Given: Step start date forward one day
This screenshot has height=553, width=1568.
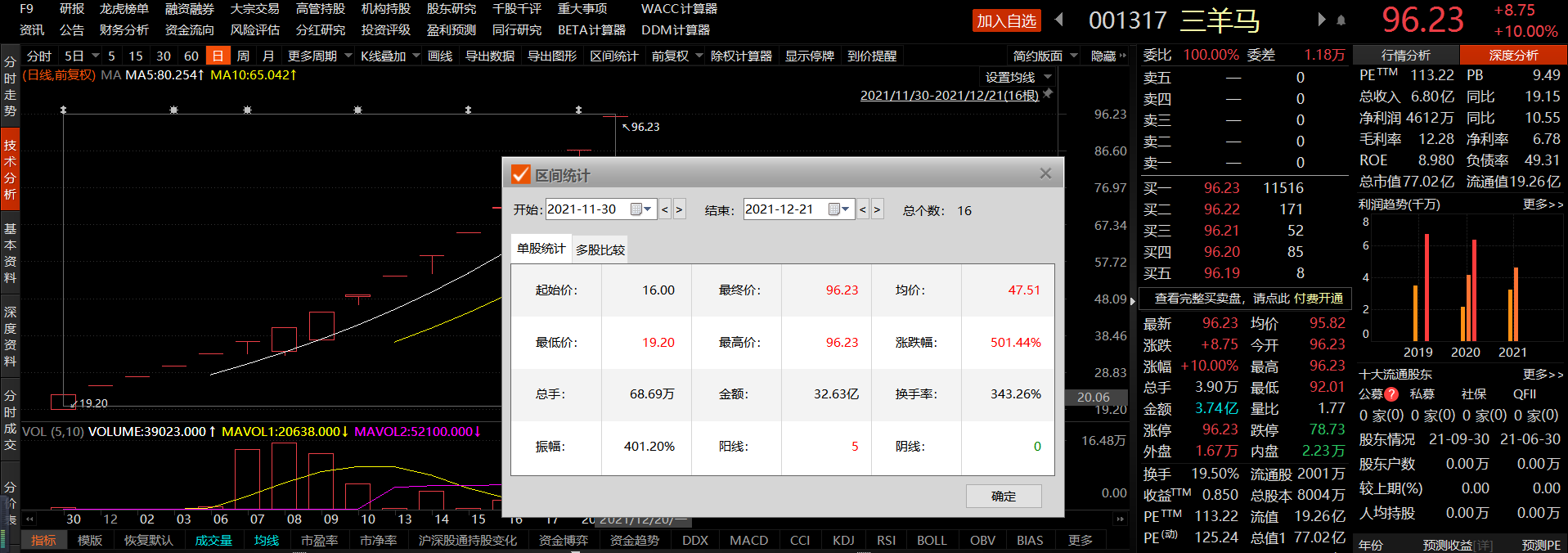Looking at the screenshot, I should (679, 210).
